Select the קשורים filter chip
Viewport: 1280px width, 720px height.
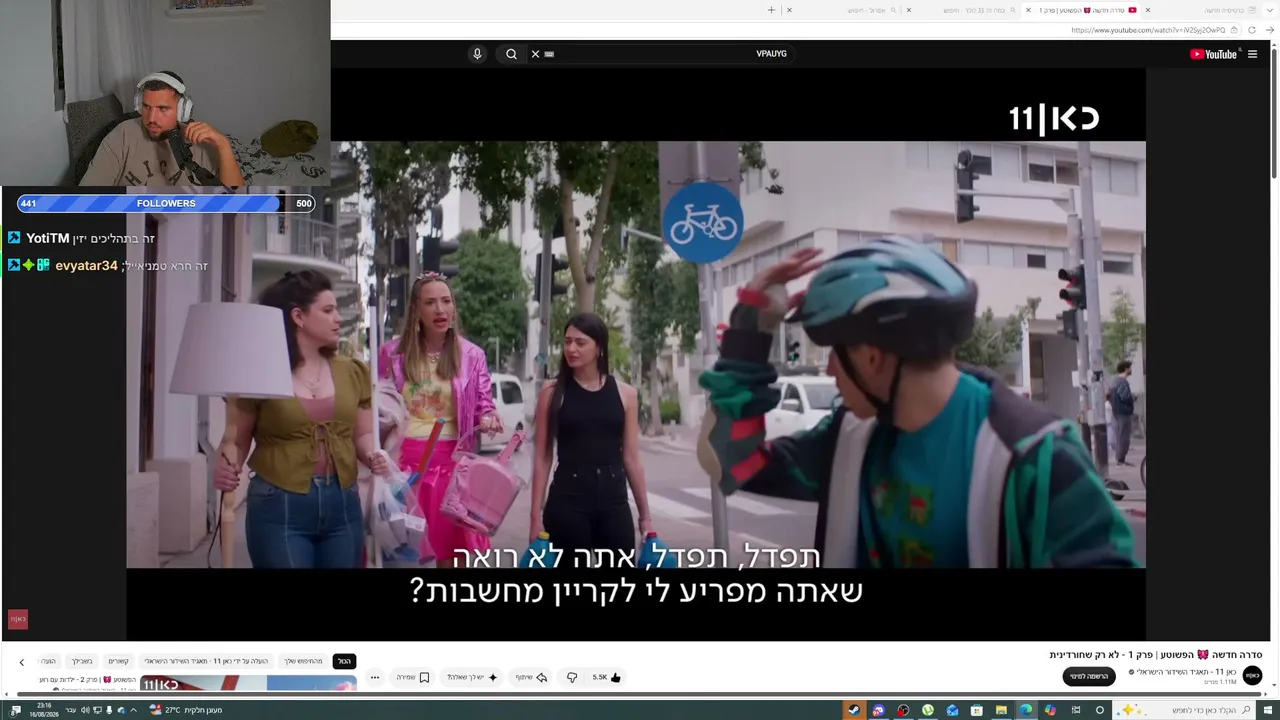[119, 661]
